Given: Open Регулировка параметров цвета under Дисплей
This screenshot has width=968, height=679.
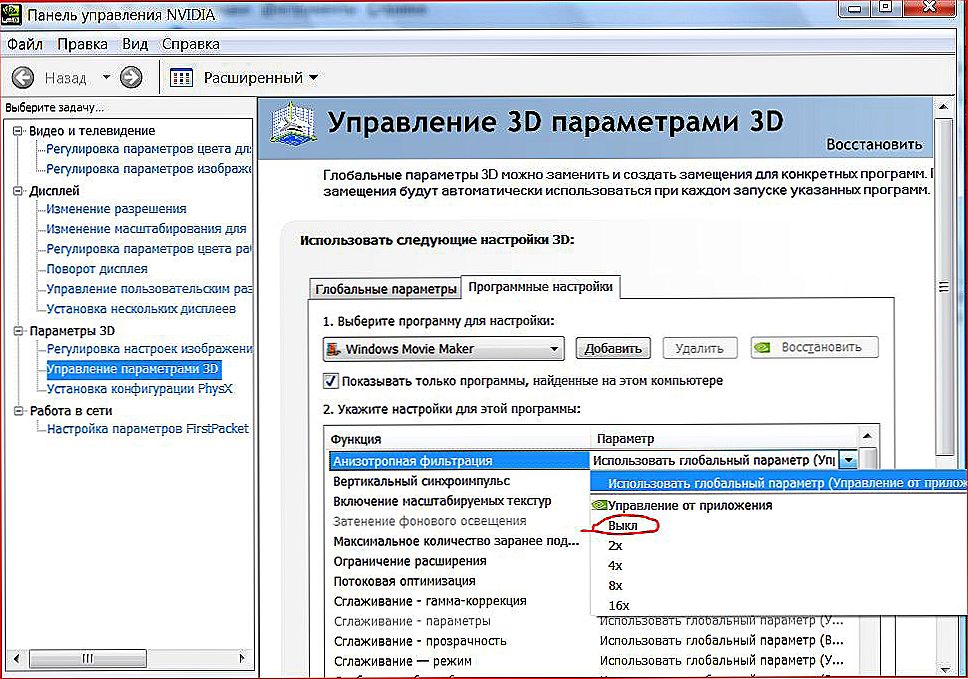Looking at the screenshot, I should click(149, 249).
